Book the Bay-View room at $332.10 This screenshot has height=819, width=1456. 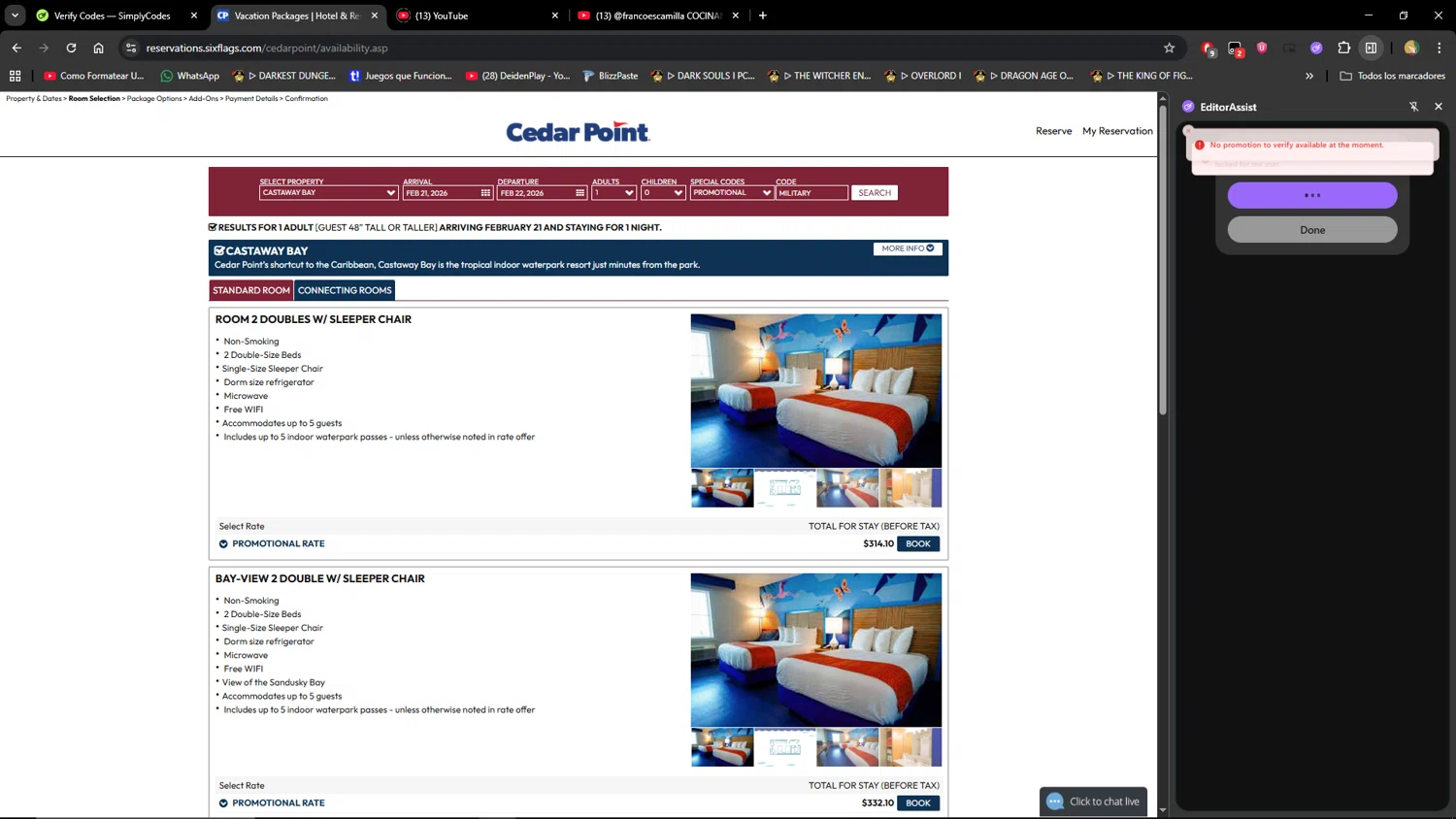[918, 803]
